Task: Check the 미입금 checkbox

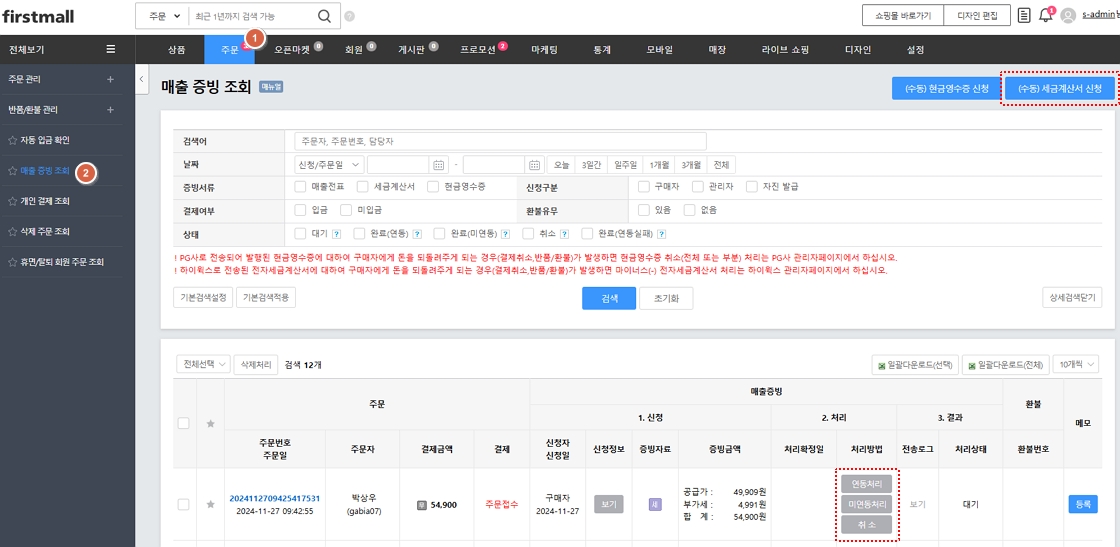Action: click(x=346, y=210)
